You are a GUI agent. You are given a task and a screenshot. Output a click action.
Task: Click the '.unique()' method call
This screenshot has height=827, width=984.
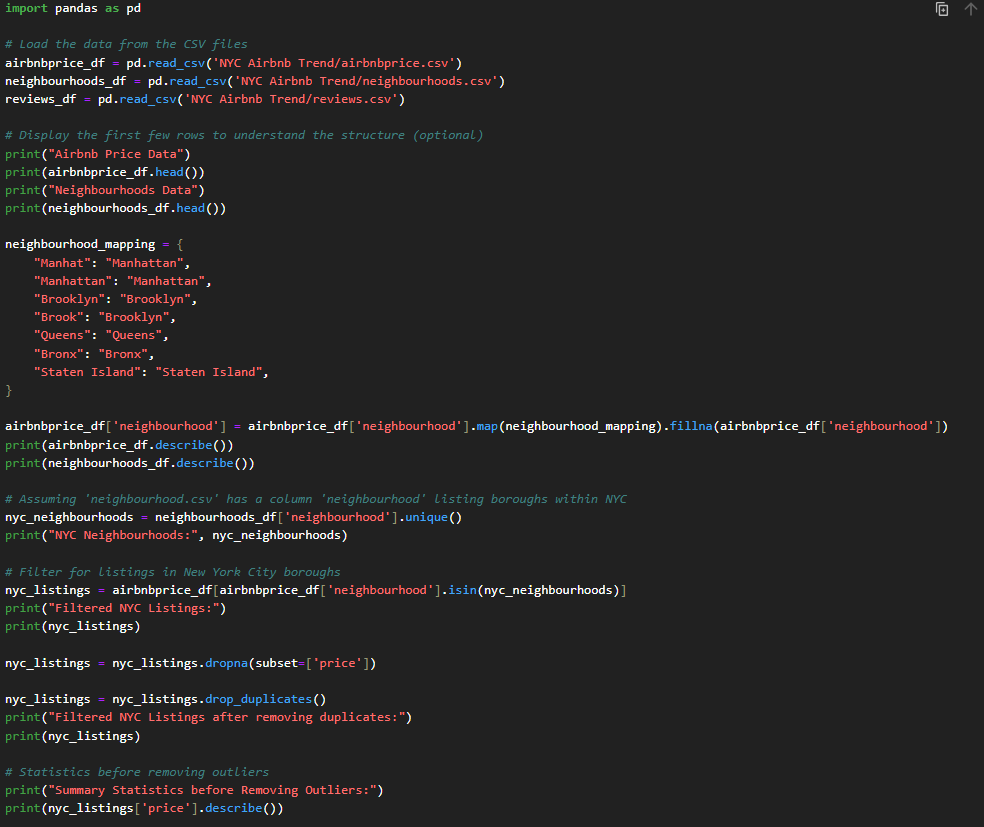coord(430,517)
